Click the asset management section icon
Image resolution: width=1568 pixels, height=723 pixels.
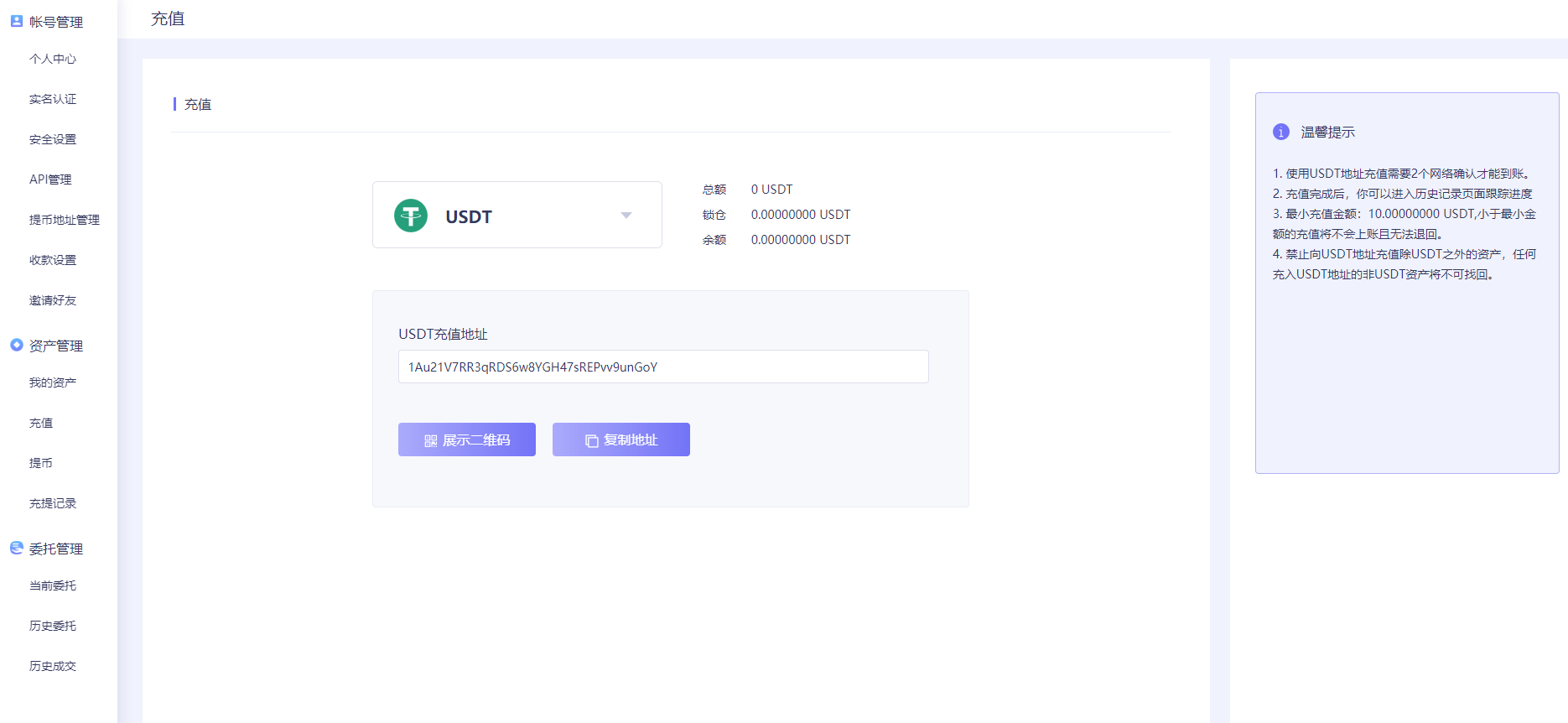(x=16, y=345)
